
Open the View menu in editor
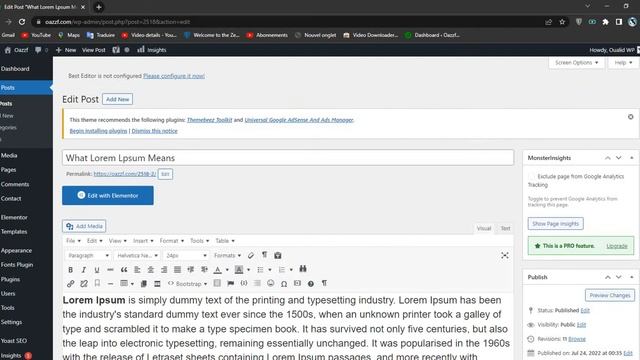point(118,241)
